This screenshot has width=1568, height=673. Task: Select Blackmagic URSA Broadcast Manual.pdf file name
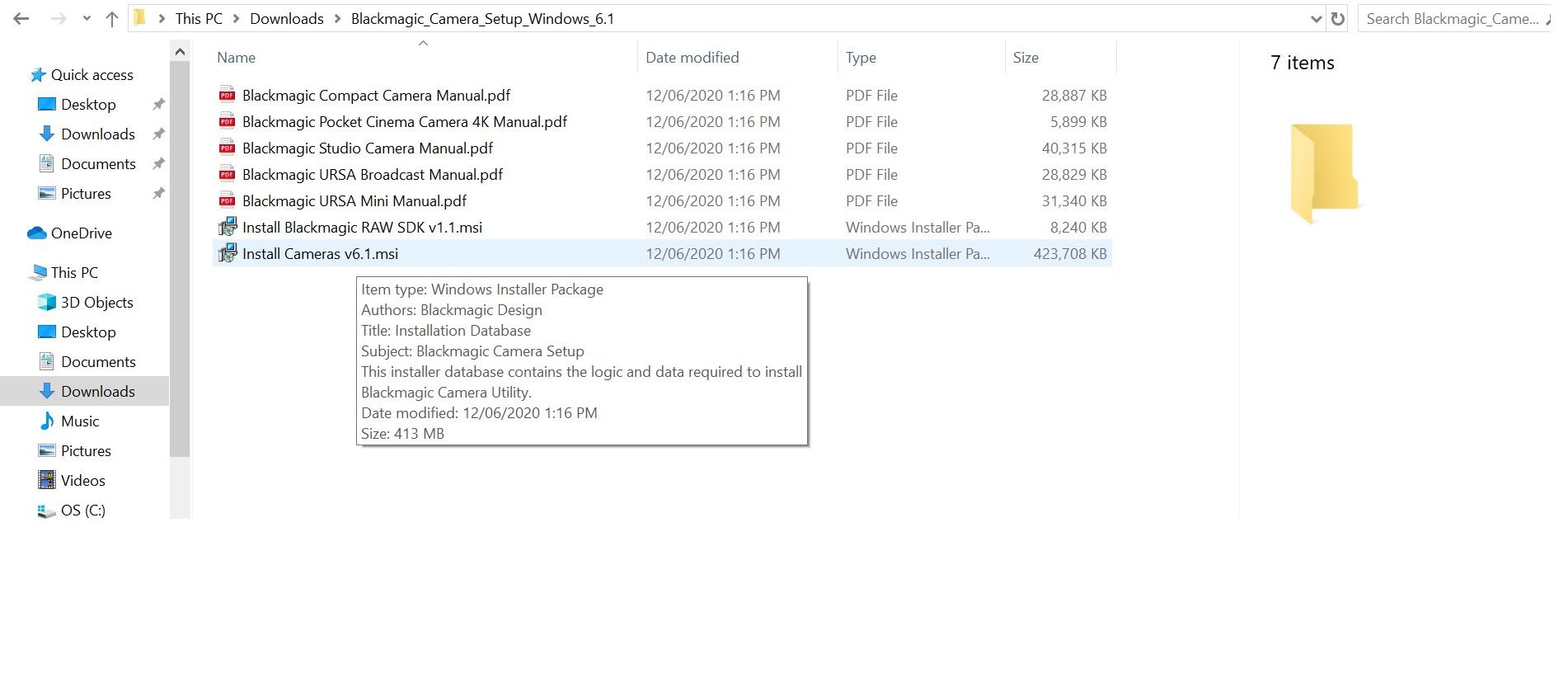click(373, 175)
